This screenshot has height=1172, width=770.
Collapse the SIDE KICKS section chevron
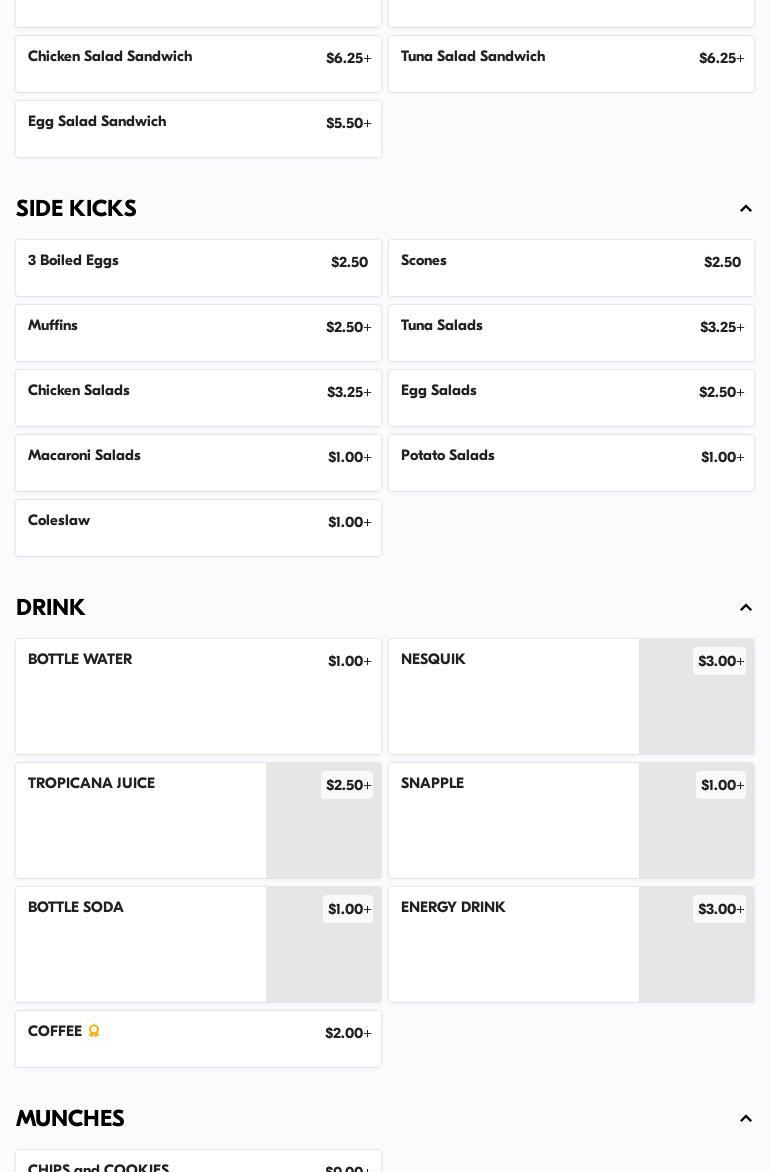[745, 209]
